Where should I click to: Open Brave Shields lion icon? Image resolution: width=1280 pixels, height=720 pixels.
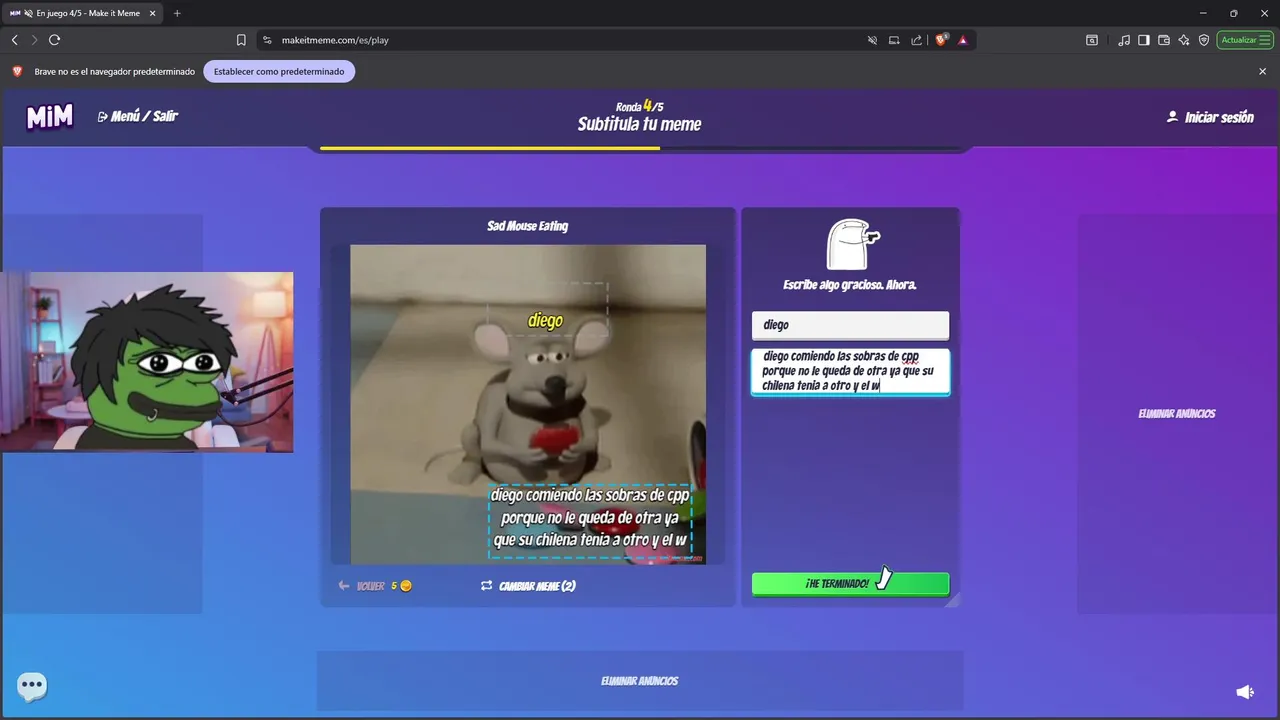pyautogui.click(x=941, y=40)
